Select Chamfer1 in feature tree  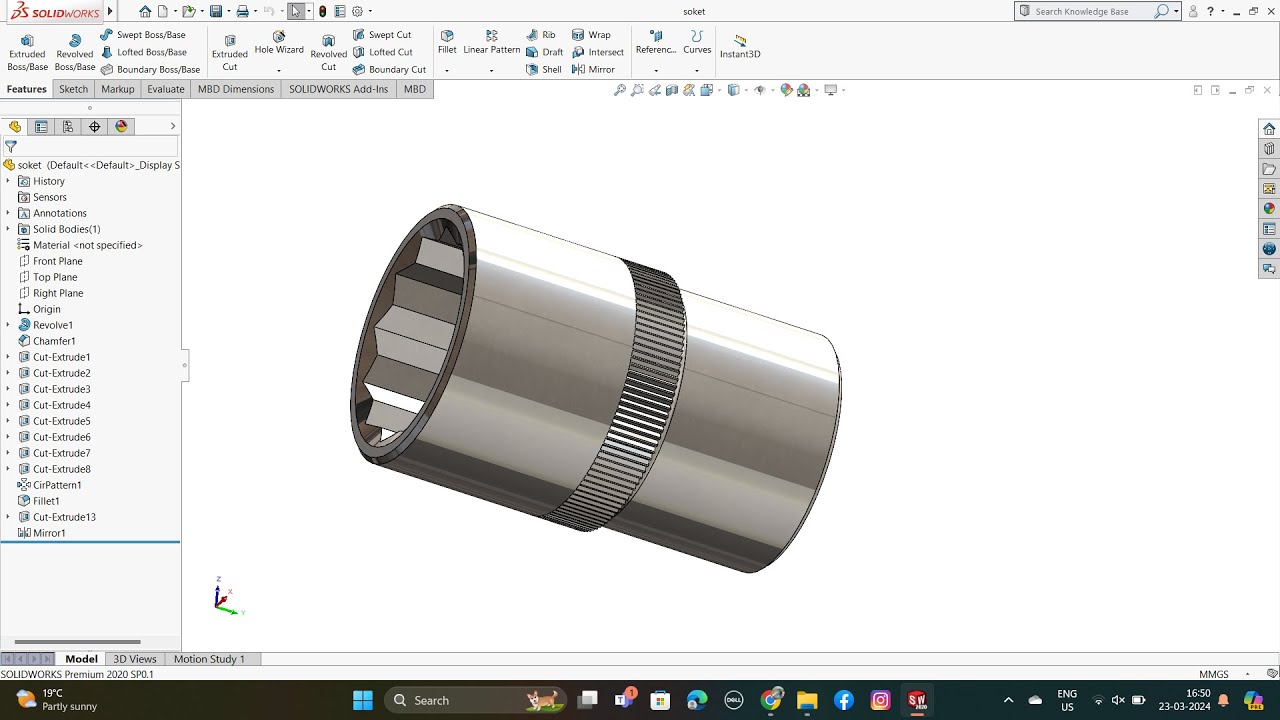[53, 341]
